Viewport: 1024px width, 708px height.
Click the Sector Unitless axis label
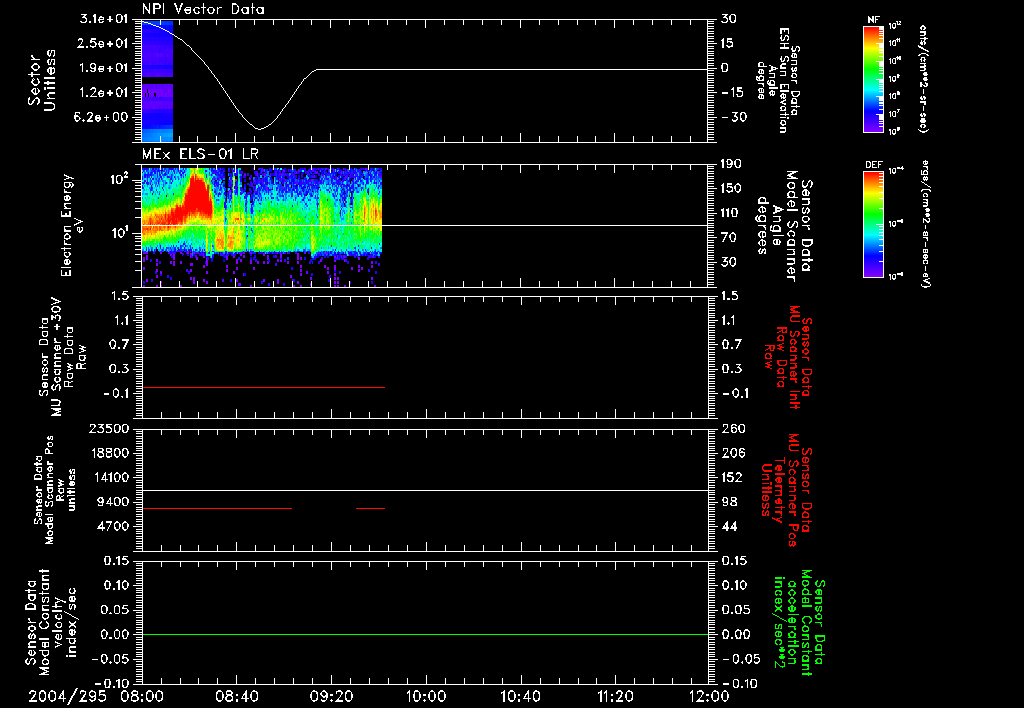click(x=42, y=80)
